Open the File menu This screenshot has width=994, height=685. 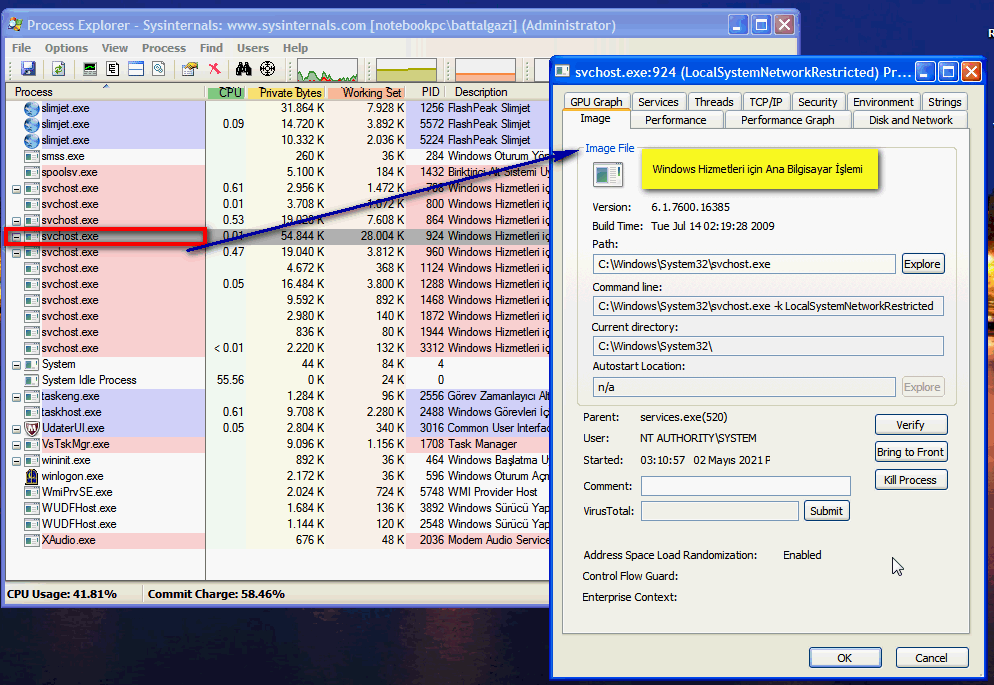click(21, 48)
